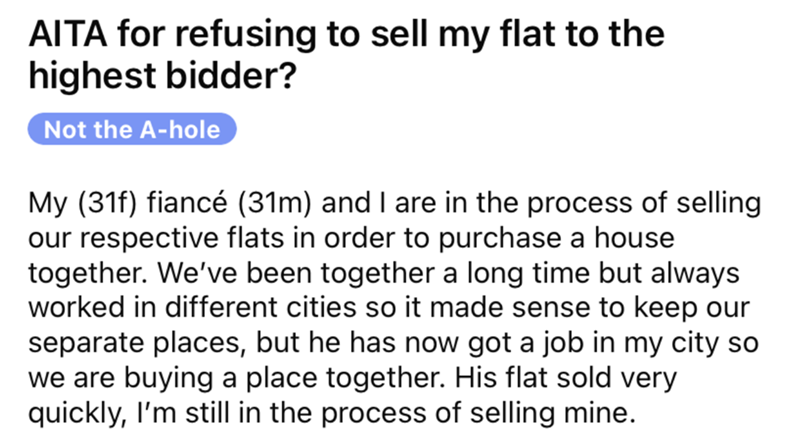The width and height of the screenshot is (800, 442).
Task: Click 'highest bidder?' in the post title
Action: pyautogui.click(x=162, y=79)
